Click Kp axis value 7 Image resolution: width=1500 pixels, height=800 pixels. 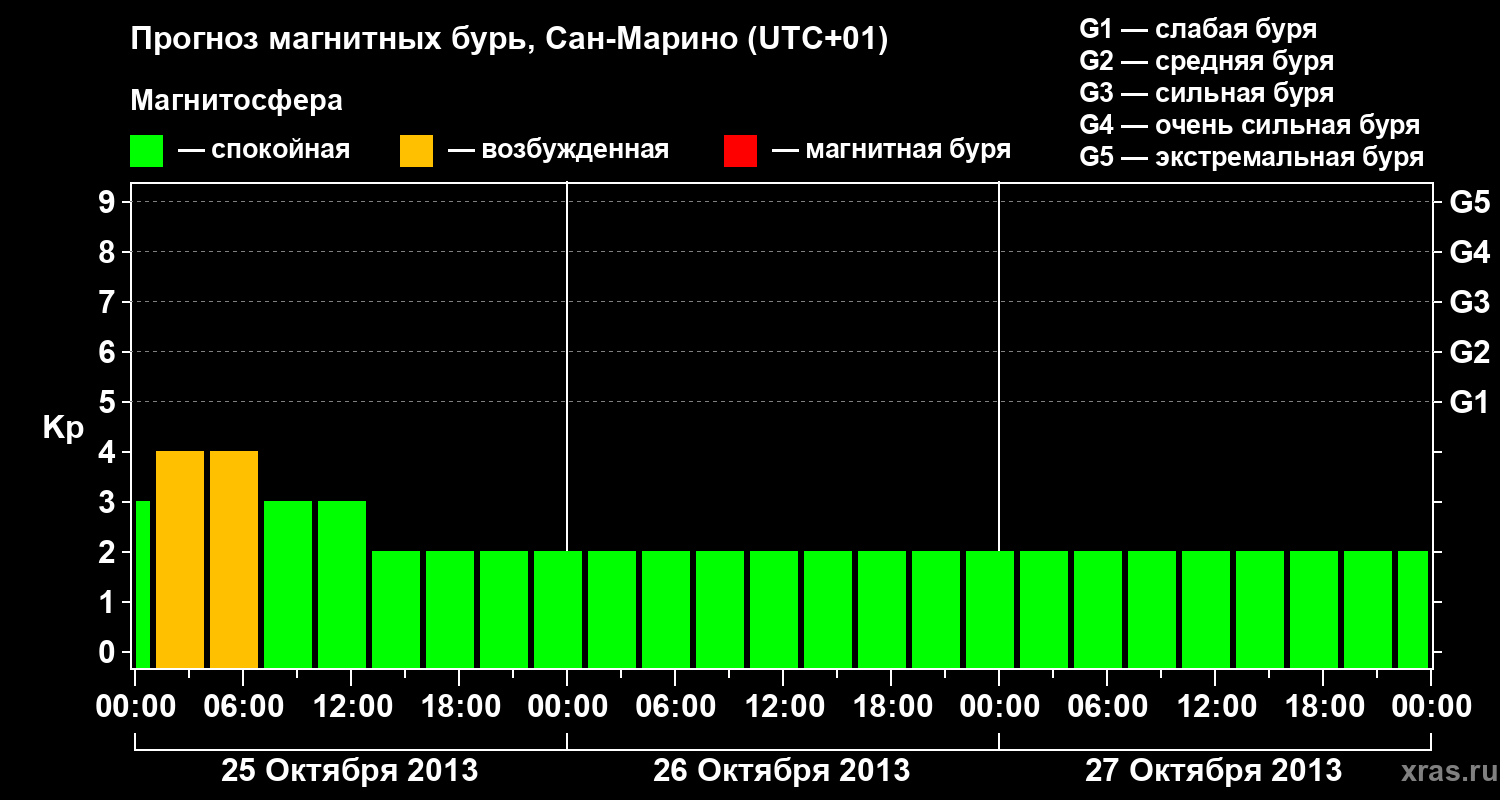tap(109, 303)
